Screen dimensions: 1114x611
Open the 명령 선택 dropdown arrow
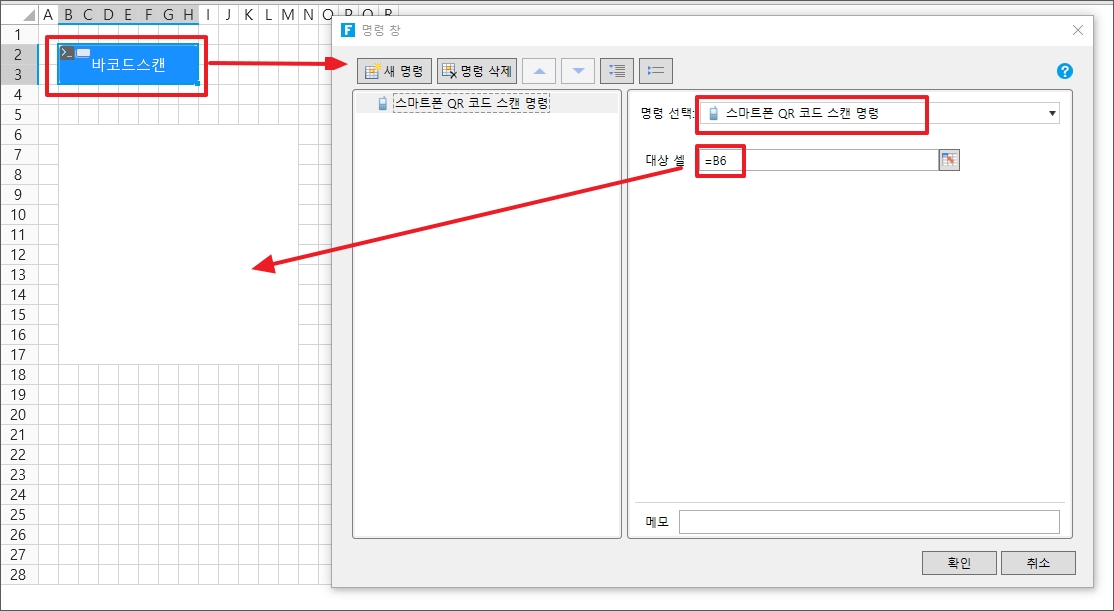[x=1051, y=114]
